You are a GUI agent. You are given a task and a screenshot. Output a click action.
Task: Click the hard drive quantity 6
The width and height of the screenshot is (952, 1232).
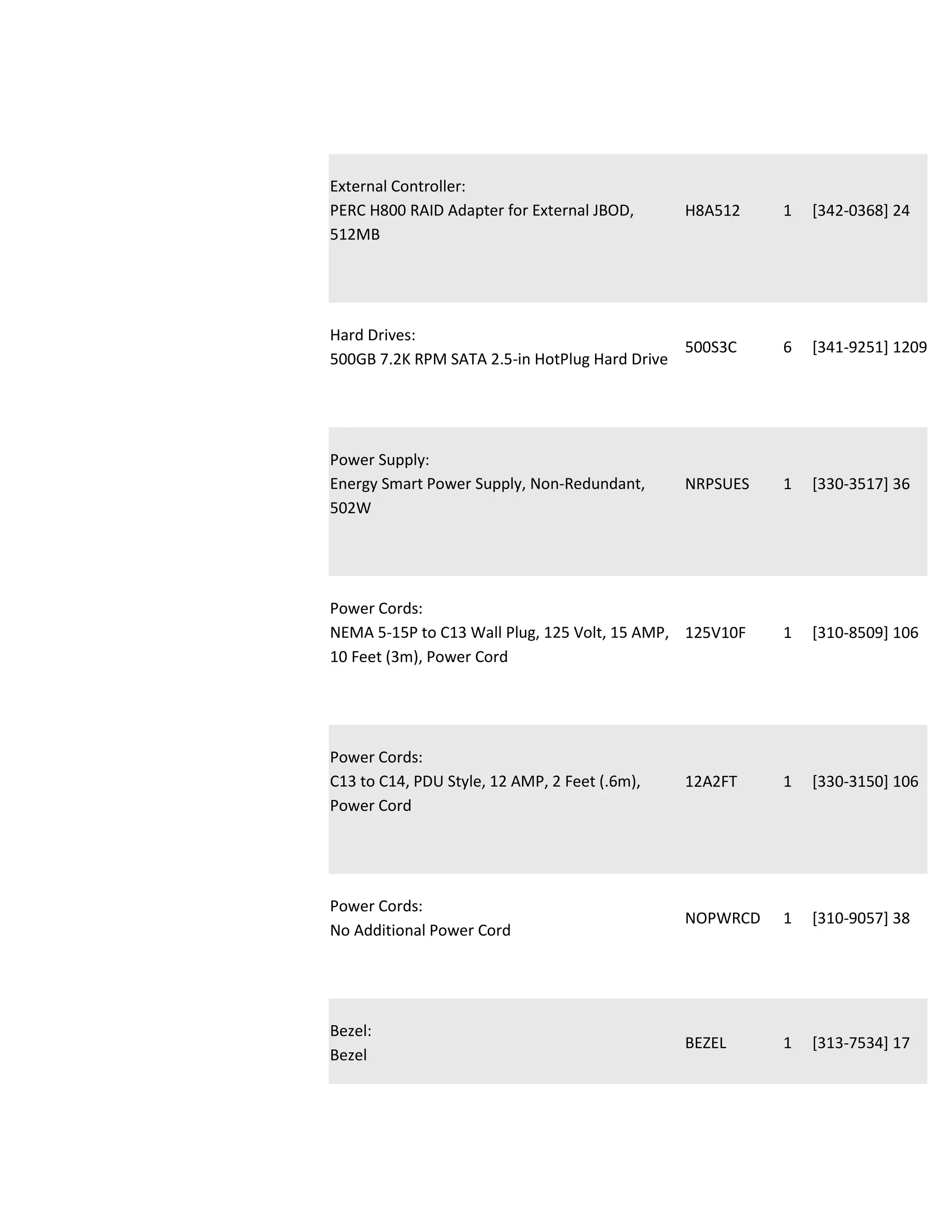(x=787, y=347)
